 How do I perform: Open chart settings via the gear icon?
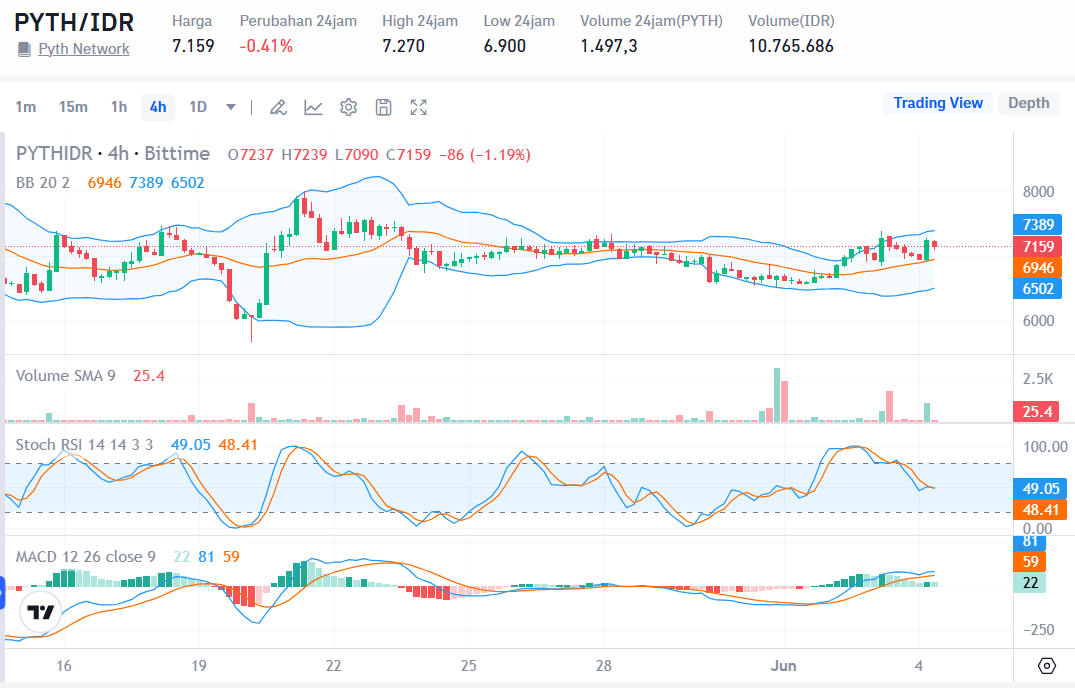(348, 106)
